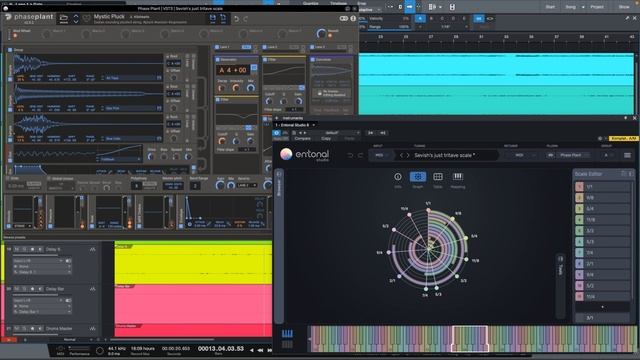Undo in Phase Plant header
Screen dimensions: 640x360
237,19
